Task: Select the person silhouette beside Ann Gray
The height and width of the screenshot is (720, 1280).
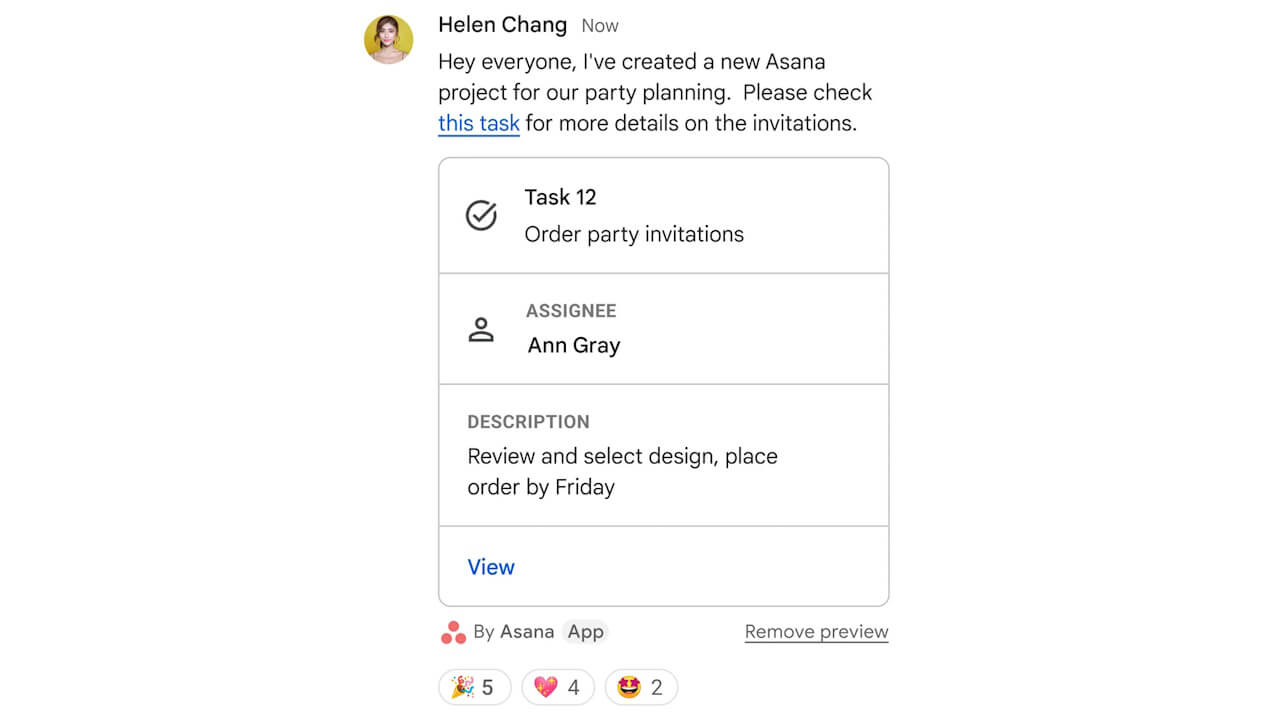Action: tap(482, 330)
